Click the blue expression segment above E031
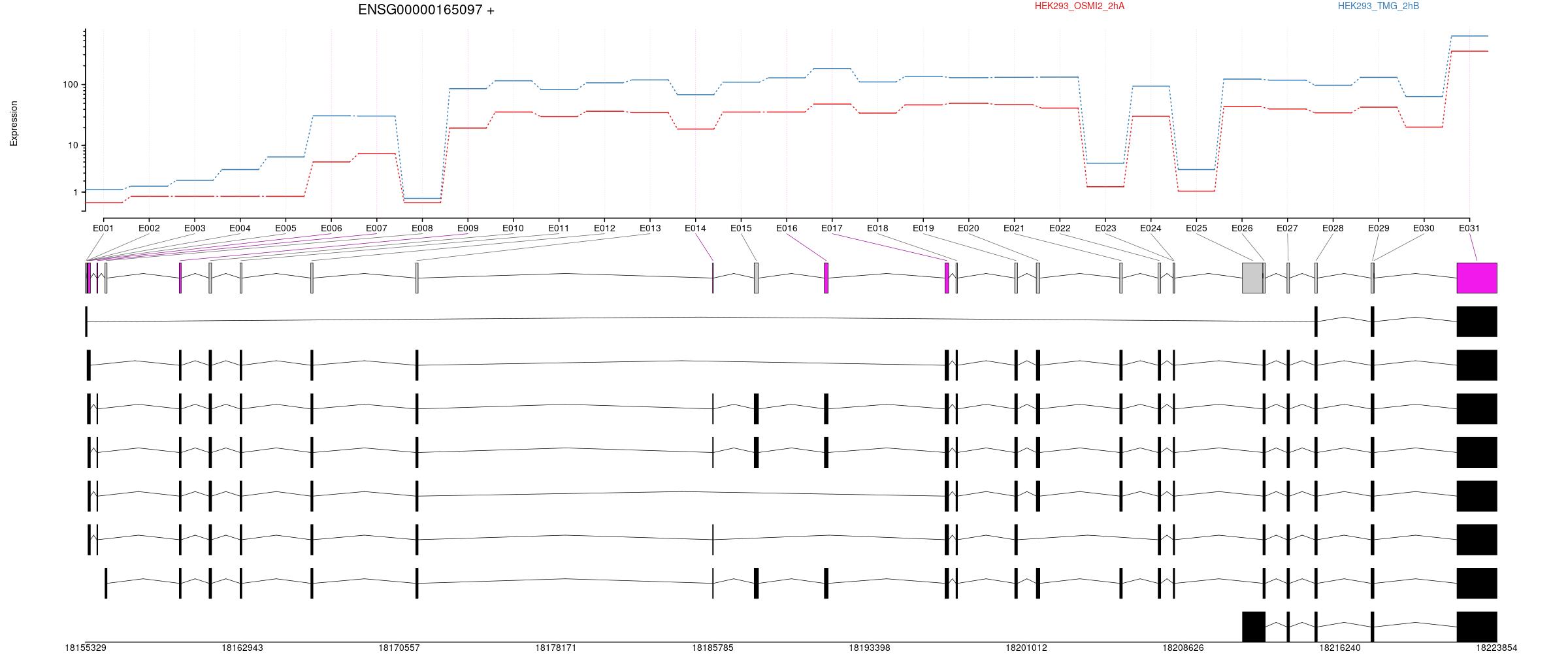 (1469, 36)
